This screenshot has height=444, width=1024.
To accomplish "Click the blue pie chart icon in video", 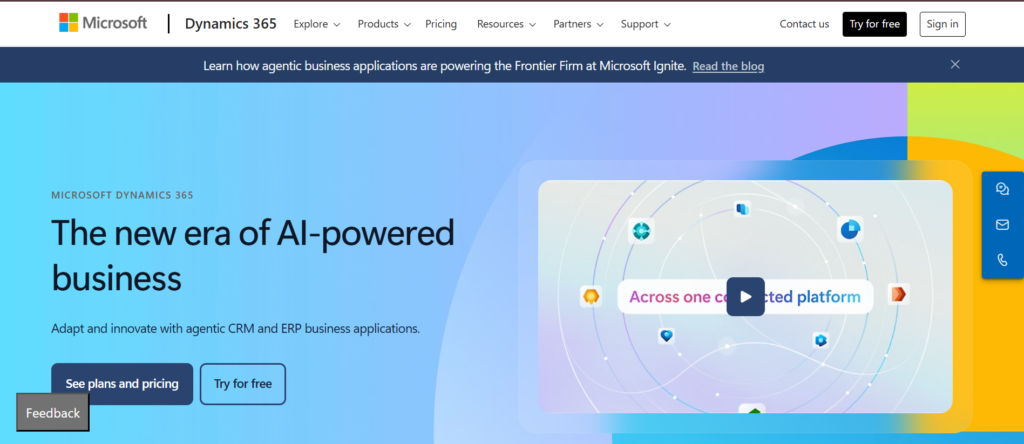I will 850,229.
